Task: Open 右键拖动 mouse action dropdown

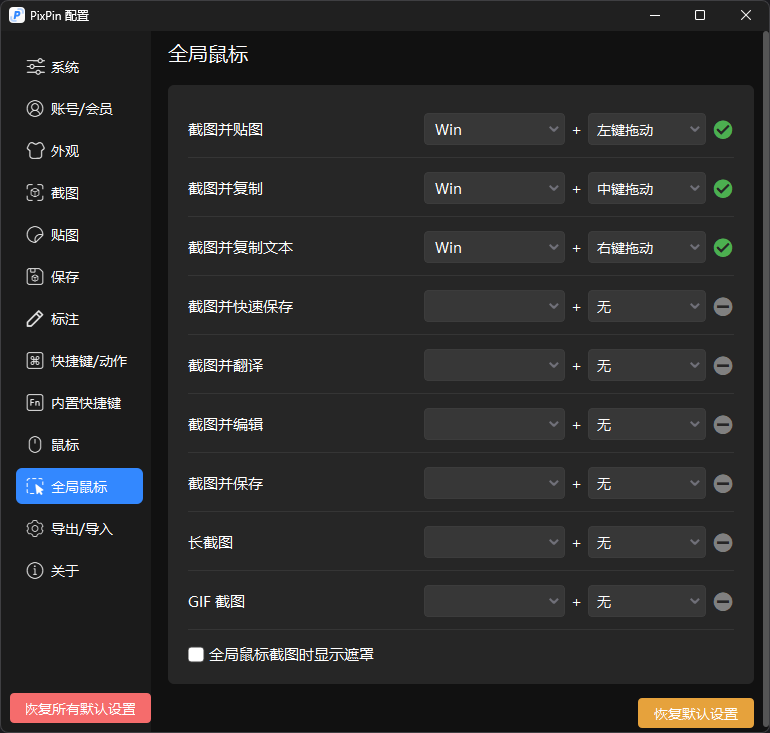Action: [x=647, y=247]
